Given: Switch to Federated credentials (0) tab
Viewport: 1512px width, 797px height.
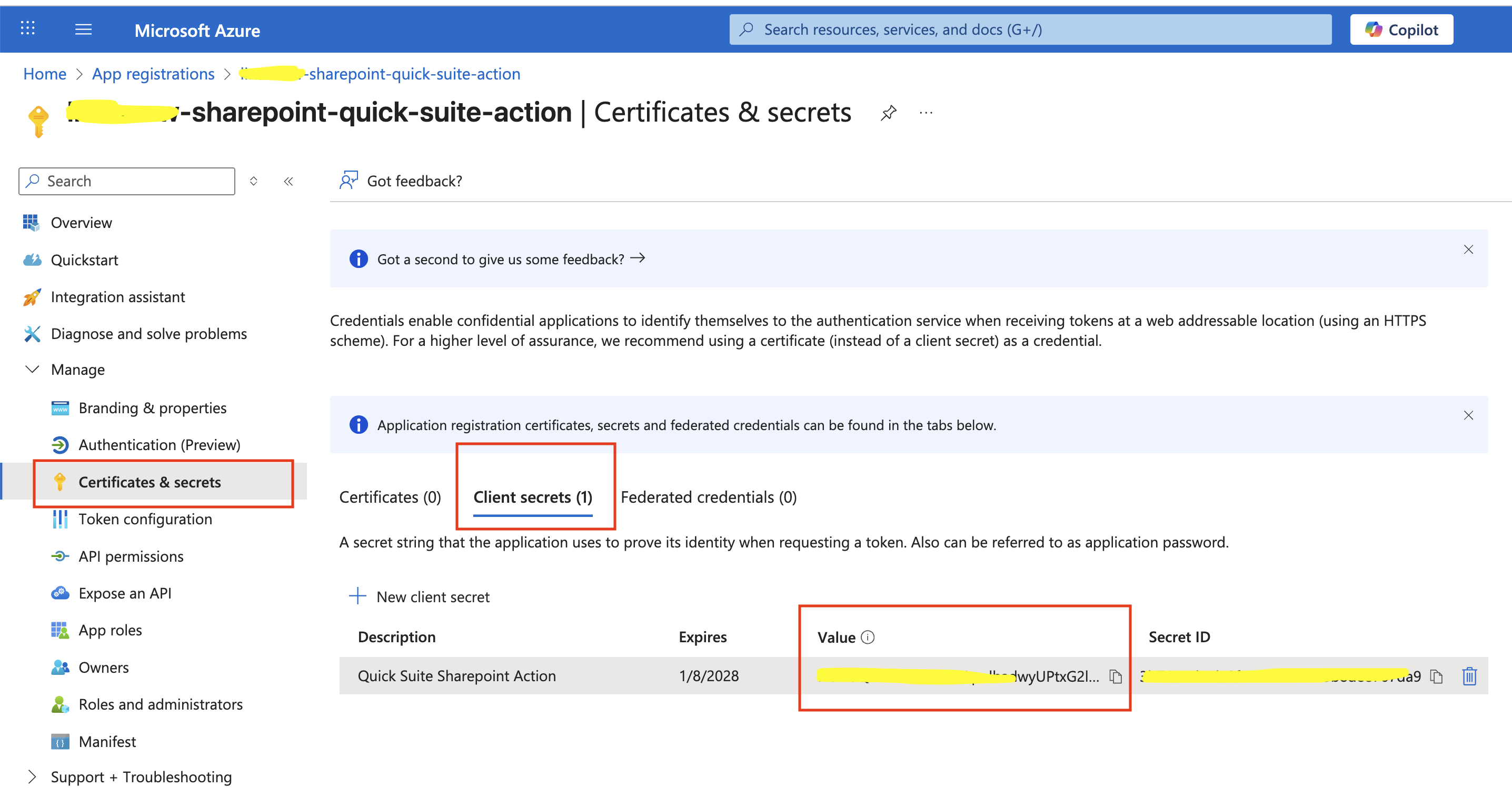Looking at the screenshot, I should [x=709, y=497].
